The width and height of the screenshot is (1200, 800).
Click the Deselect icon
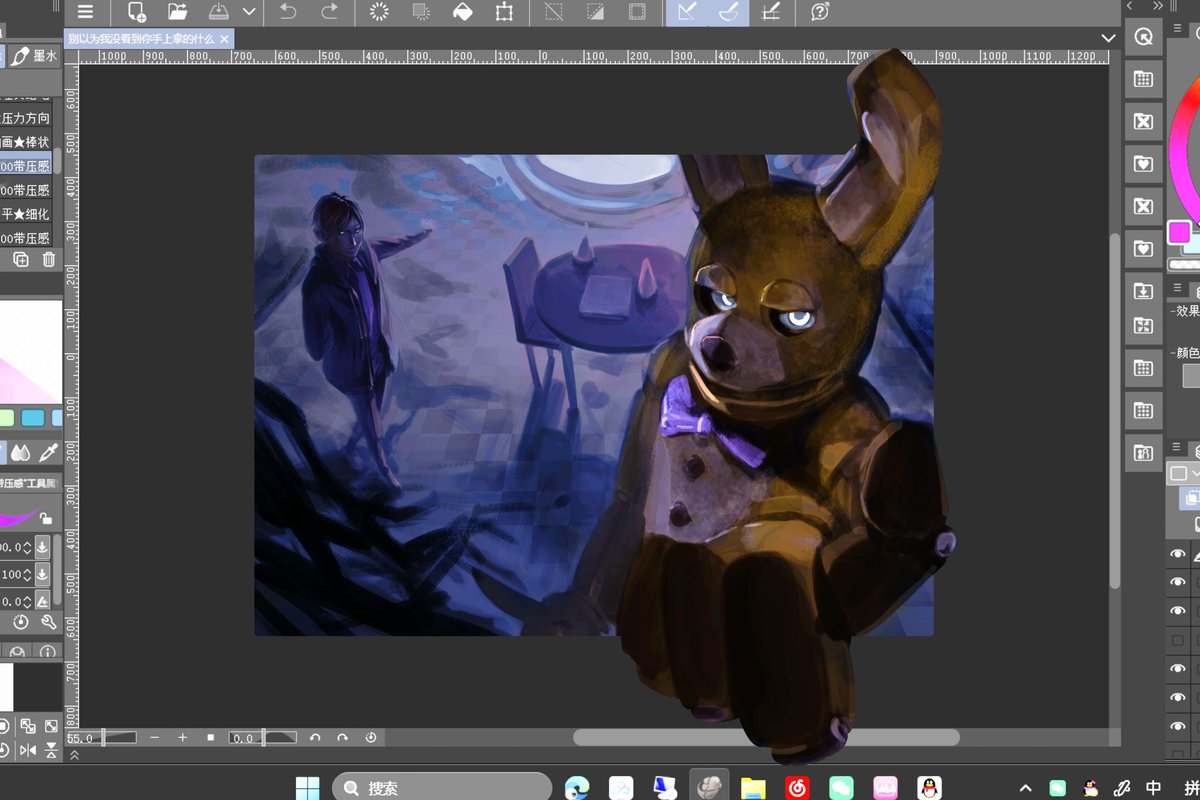click(x=553, y=12)
